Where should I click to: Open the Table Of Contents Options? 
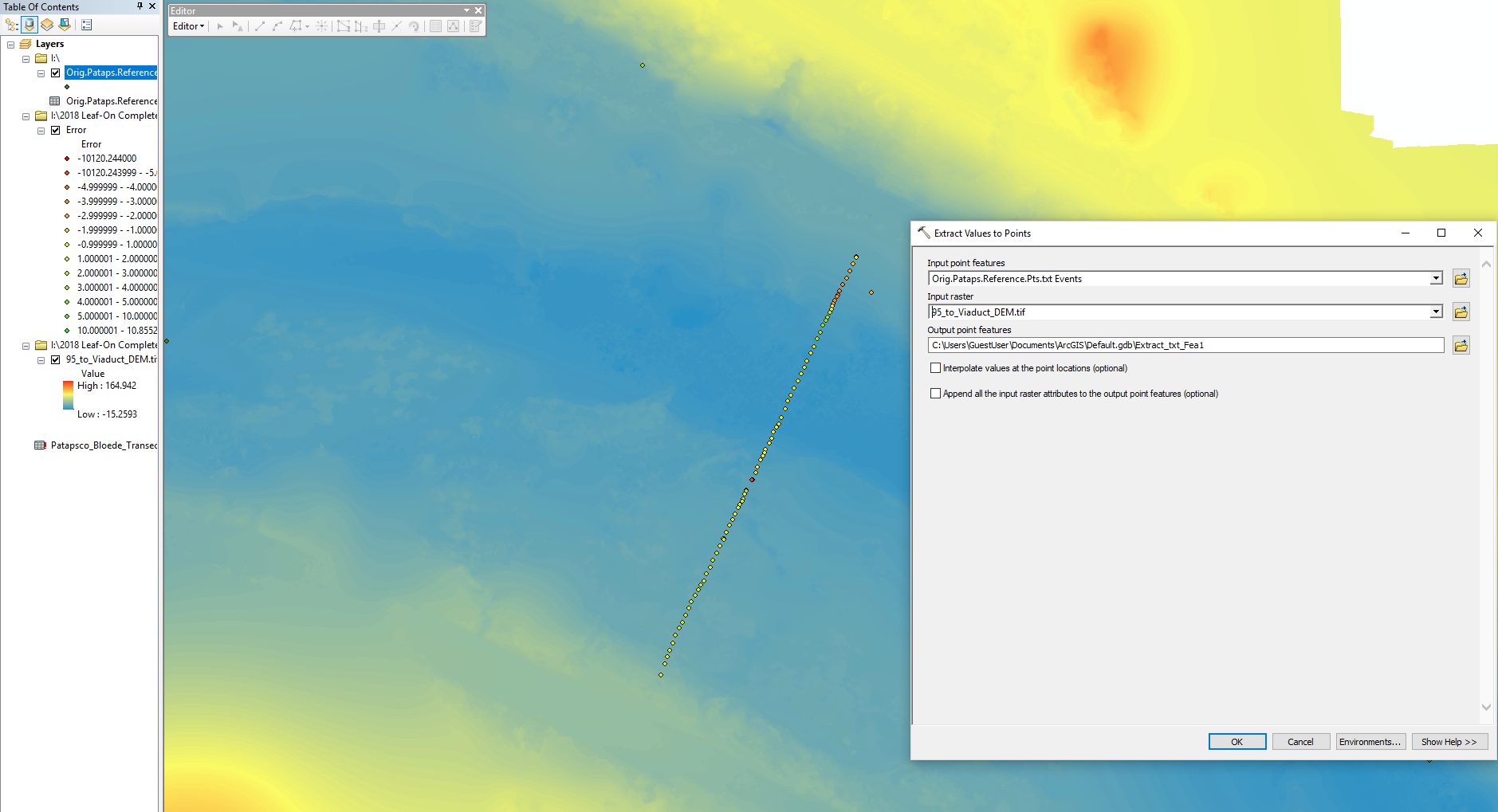[x=87, y=25]
